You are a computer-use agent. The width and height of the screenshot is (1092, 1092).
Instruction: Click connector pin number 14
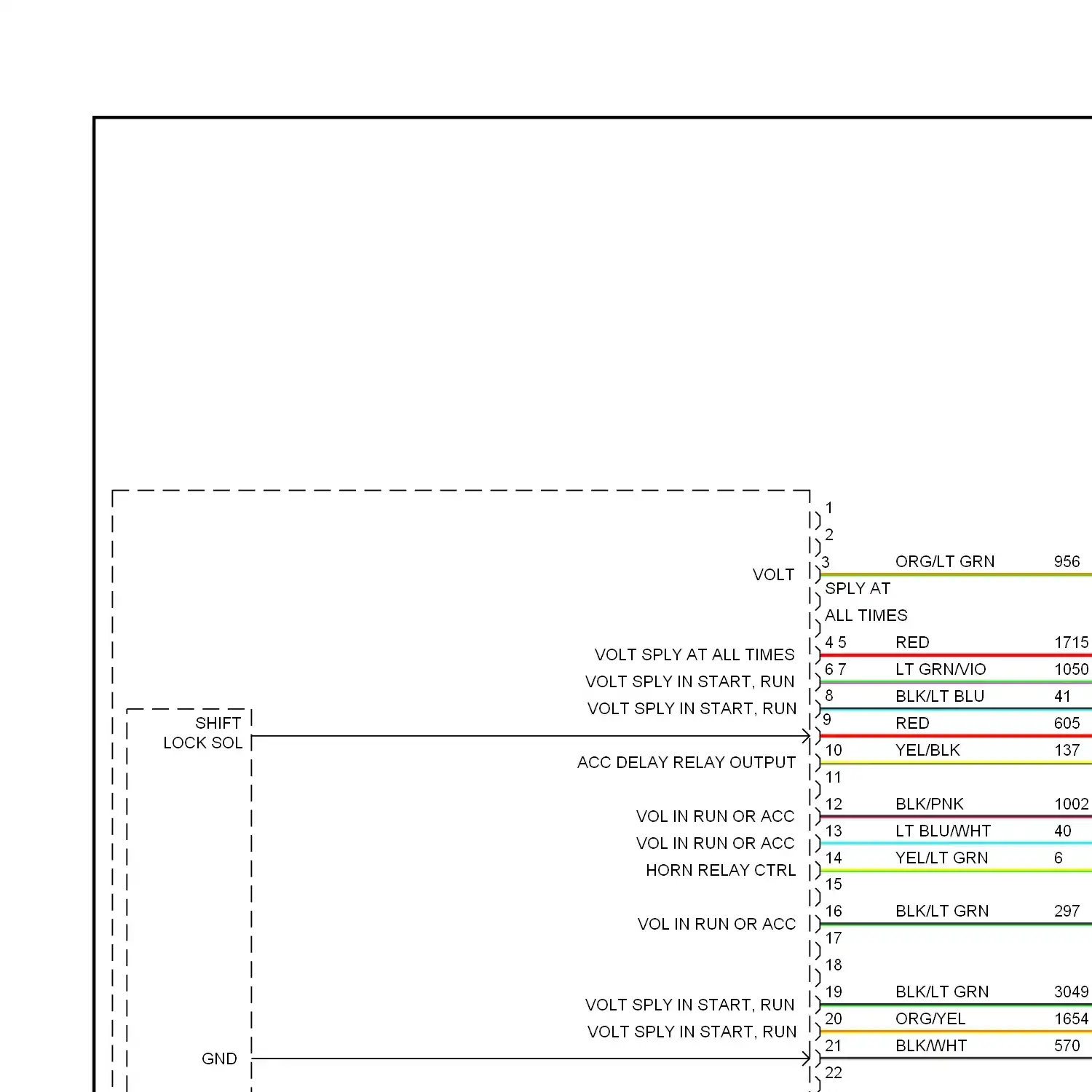coord(834,858)
